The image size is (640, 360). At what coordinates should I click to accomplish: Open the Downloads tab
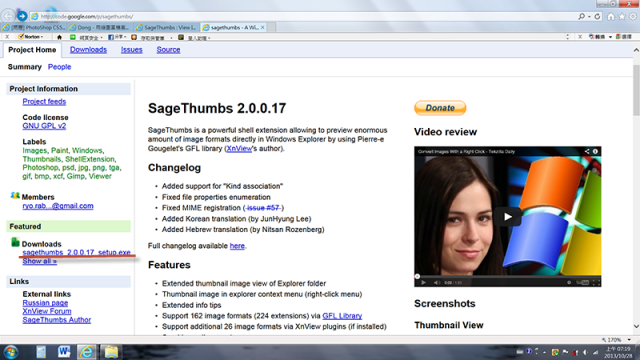pyautogui.click(x=88, y=50)
